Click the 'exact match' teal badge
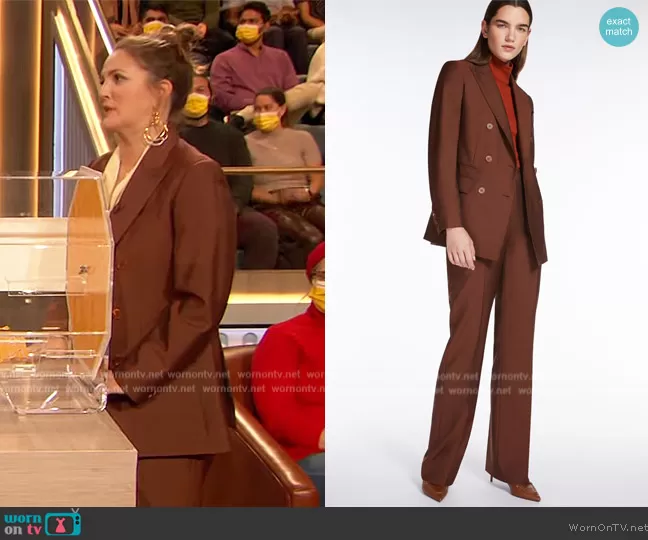648x540 pixels. pyautogui.click(x=619, y=26)
